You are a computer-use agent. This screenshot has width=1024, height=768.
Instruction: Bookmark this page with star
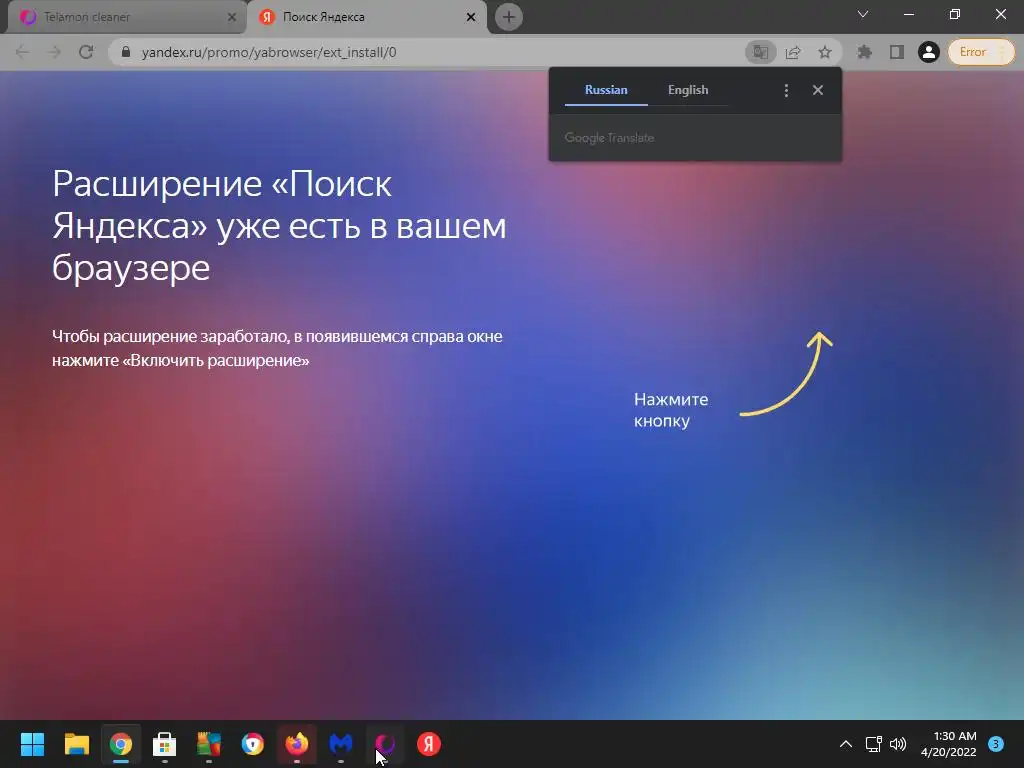825,52
